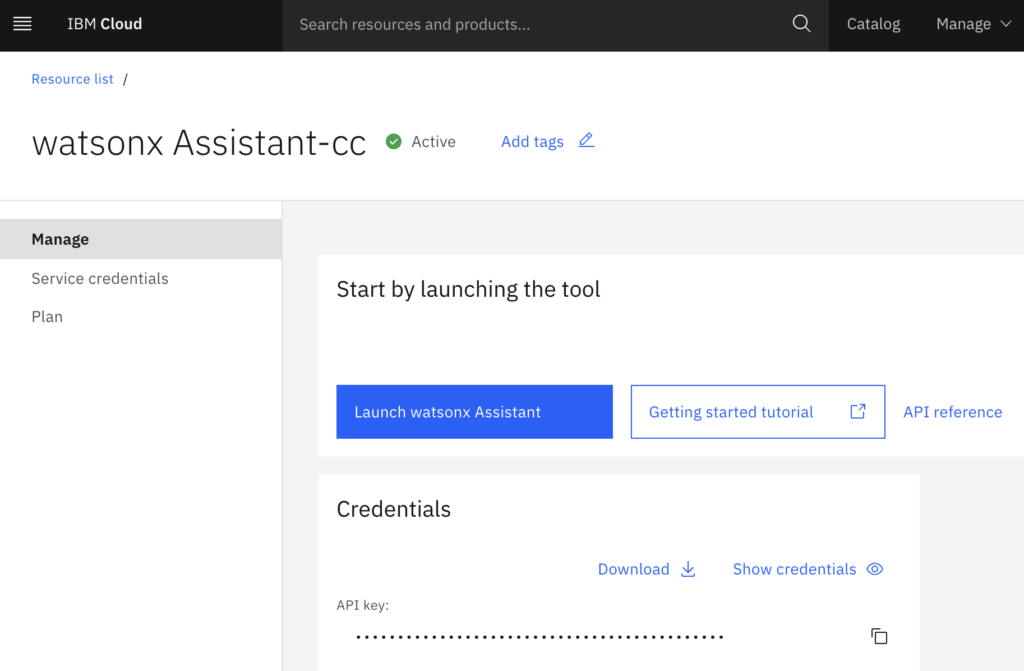Expand the Manage dropdown in header
1024x671 pixels.
[x=973, y=24]
